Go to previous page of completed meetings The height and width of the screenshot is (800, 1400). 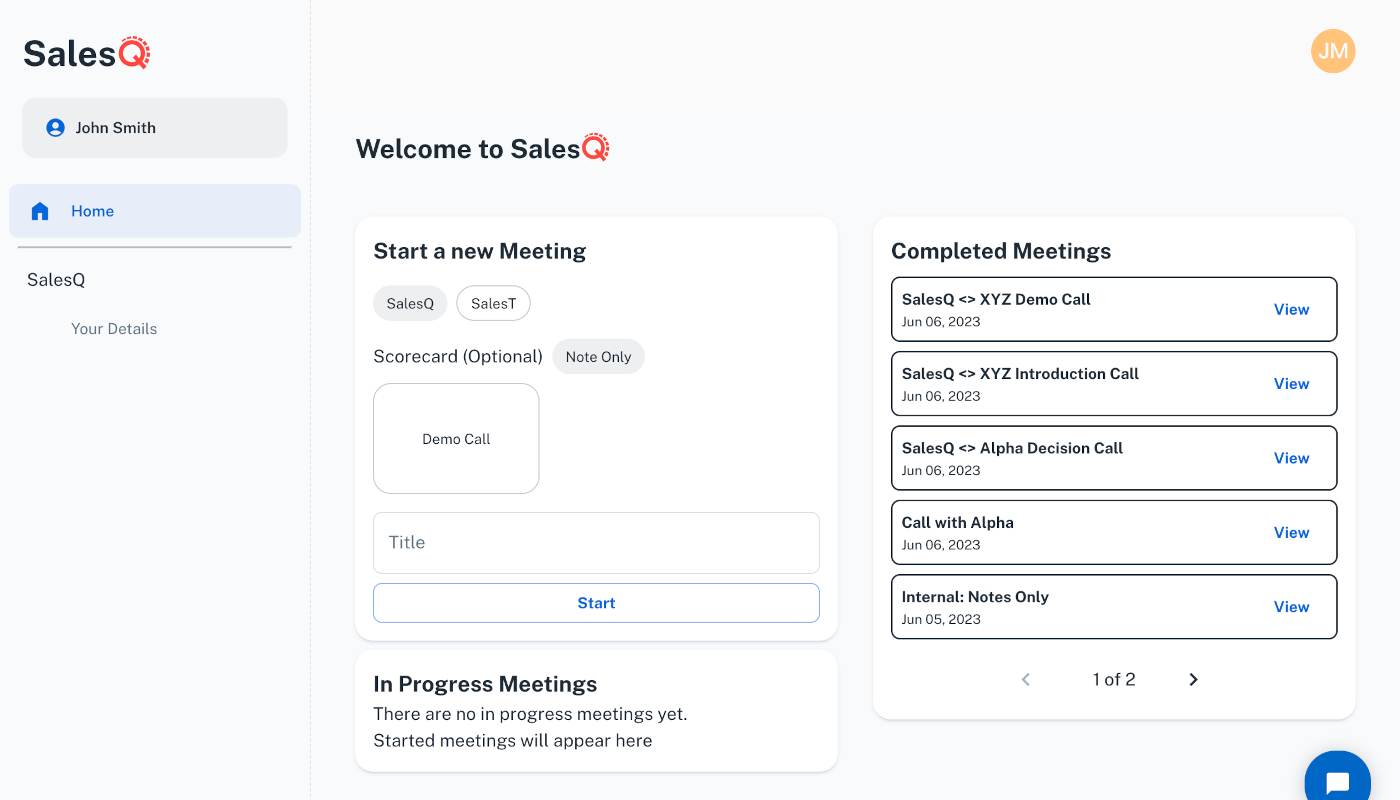click(x=1025, y=680)
